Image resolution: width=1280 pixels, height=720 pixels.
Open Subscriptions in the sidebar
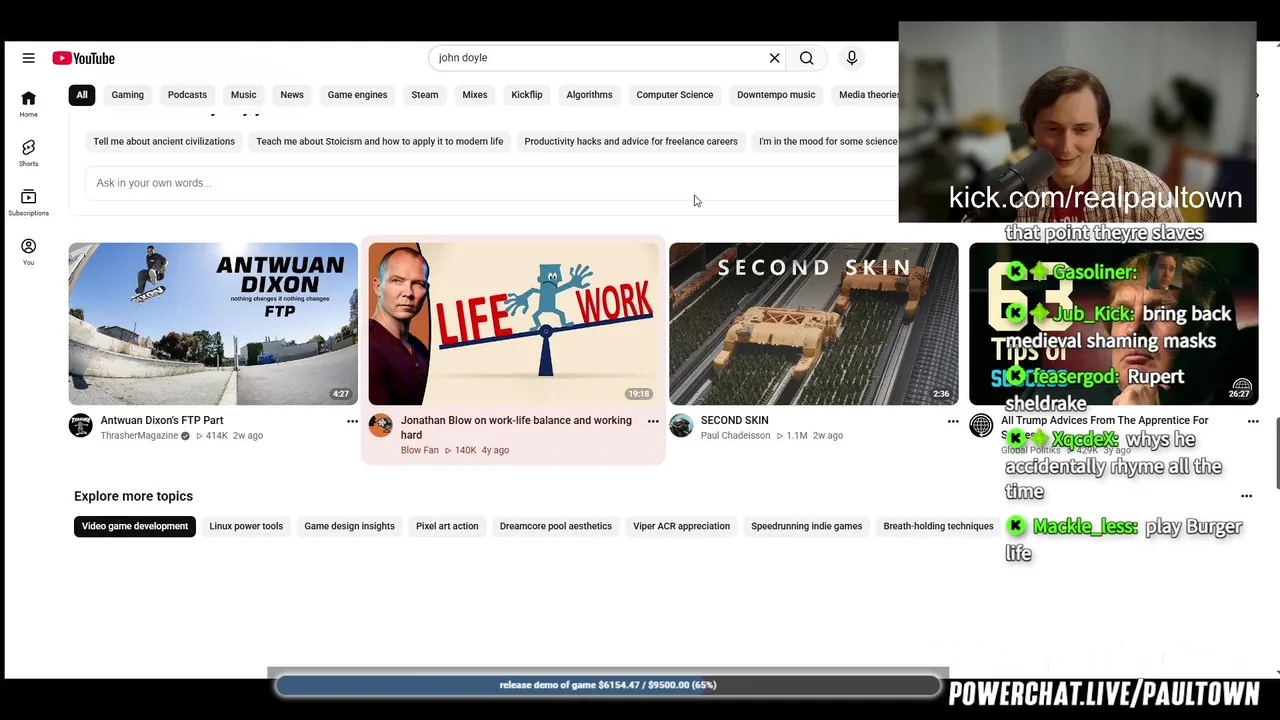(28, 203)
